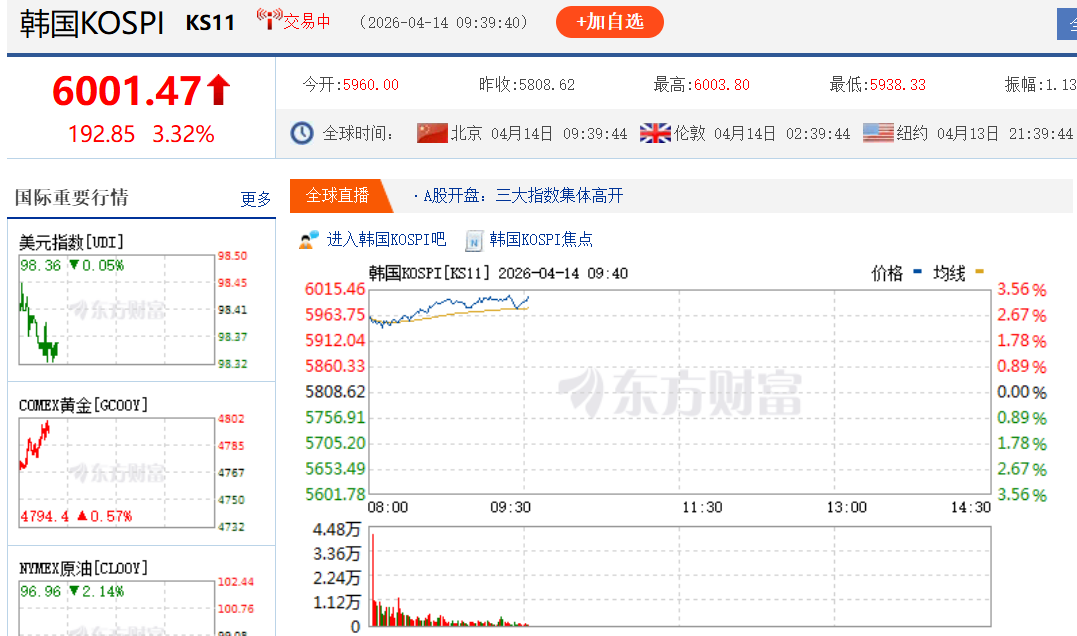Click the timestamp (2026-04-14 09:39:40)
Image resolution: width=1077 pixels, height=636 pixels.
point(444,23)
